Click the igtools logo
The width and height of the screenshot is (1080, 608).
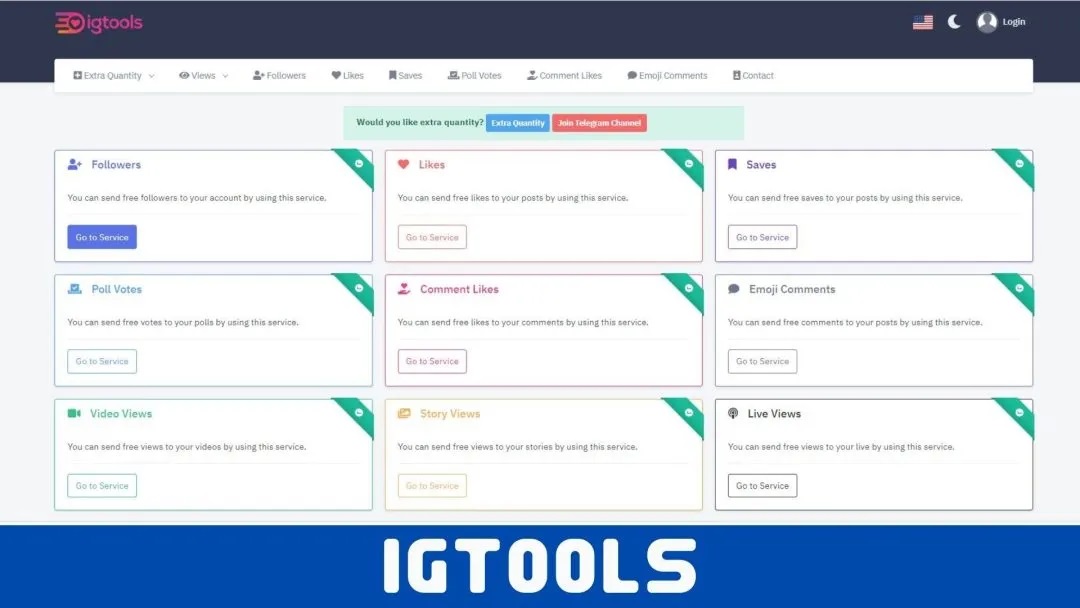pyautogui.click(x=98, y=23)
